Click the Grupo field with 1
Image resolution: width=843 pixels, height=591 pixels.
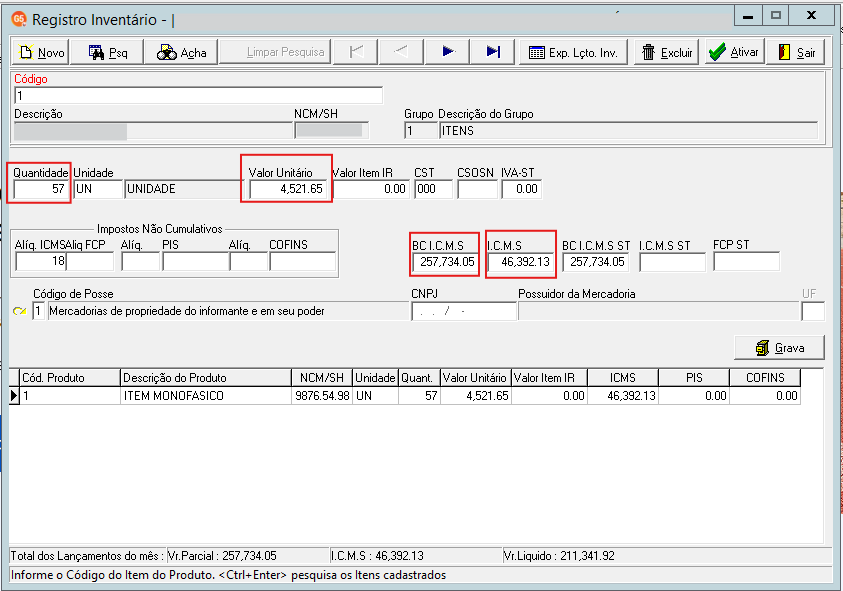click(x=421, y=131)
